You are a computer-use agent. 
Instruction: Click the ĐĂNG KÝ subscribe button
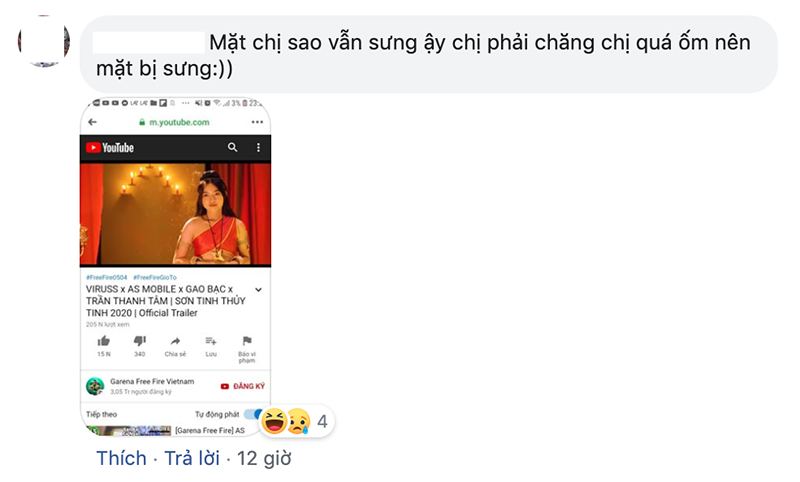[x=242, y=386]
